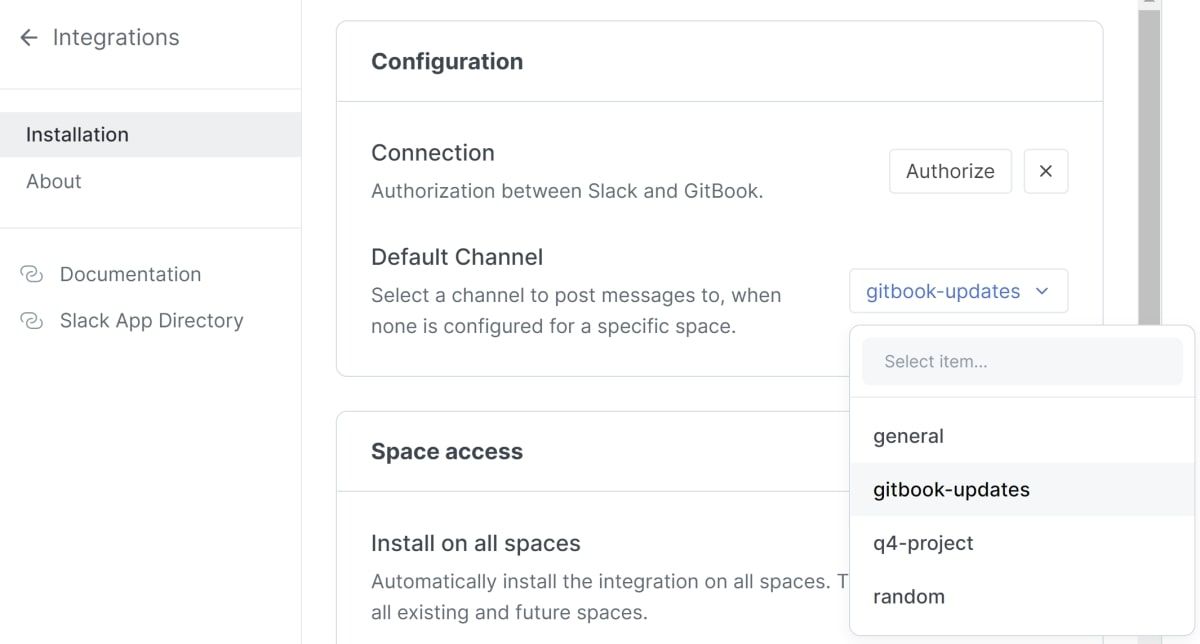
Task: Click the Configuration section header
Action: coord(447,61)
